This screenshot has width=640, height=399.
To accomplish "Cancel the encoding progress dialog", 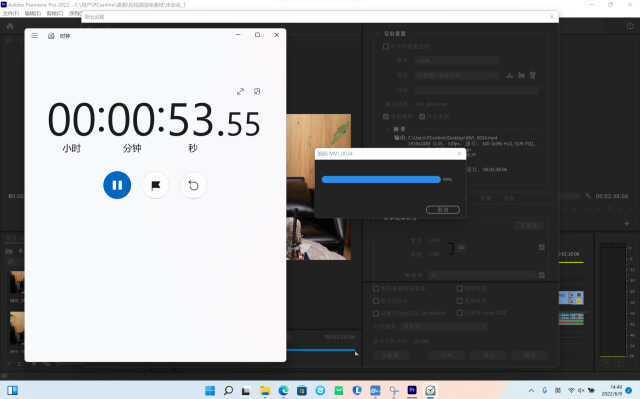I will pyautogui.click(x=443, y=210).
